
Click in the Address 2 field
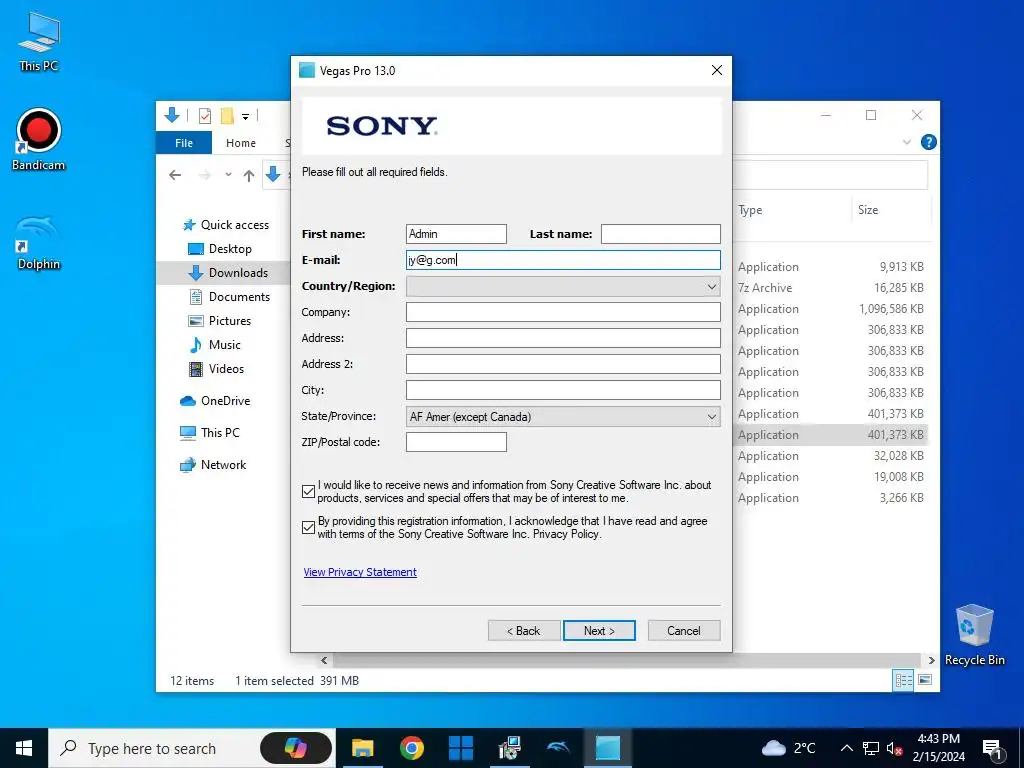(563, 364)
